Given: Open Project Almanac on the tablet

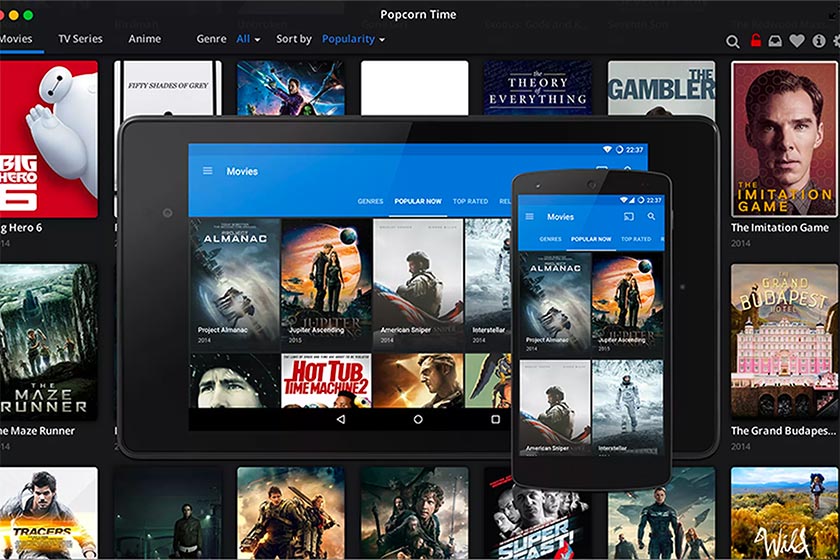Looking at the screenshot, I should (x=235, y=284).
